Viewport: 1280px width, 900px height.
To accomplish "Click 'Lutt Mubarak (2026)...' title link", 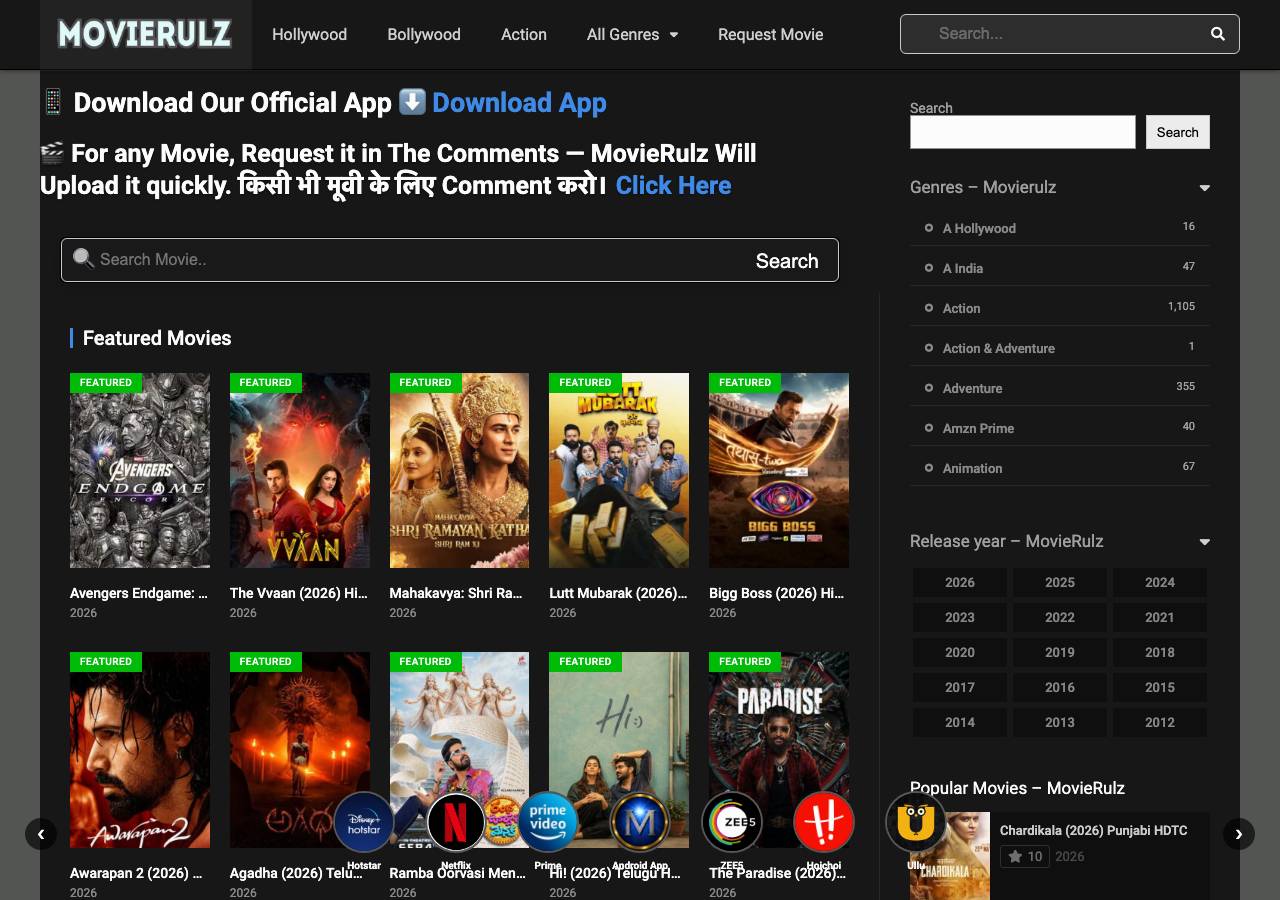I will point(618,593).
